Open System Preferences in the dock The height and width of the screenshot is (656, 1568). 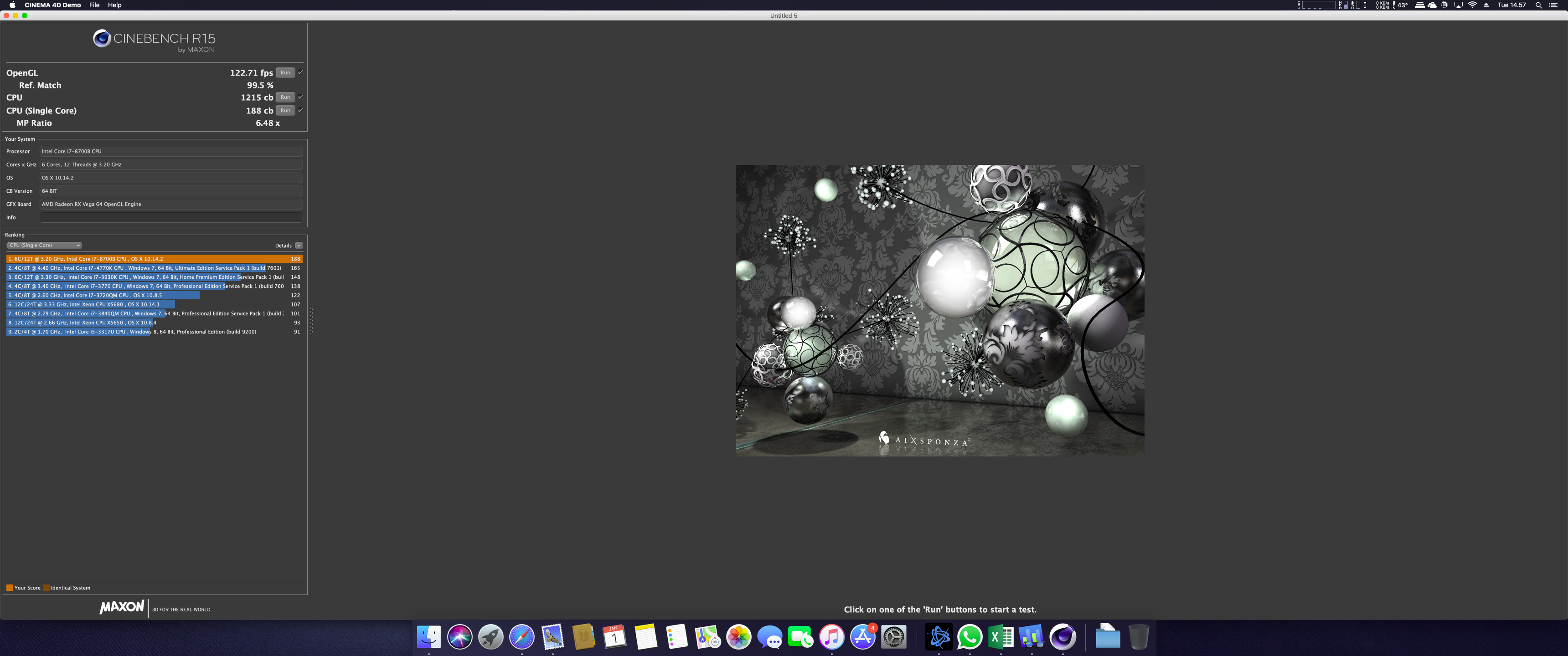(x=893, y=637)
